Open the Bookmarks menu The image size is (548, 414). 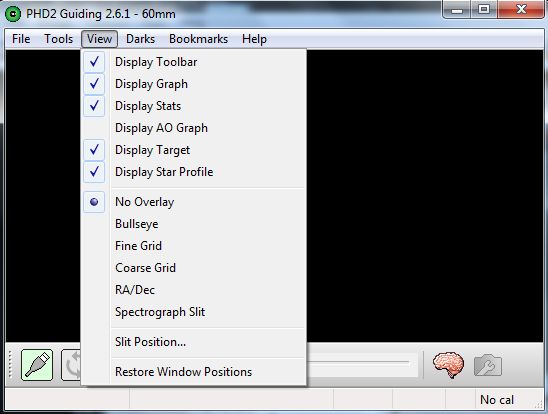click(x=199, y=39)
